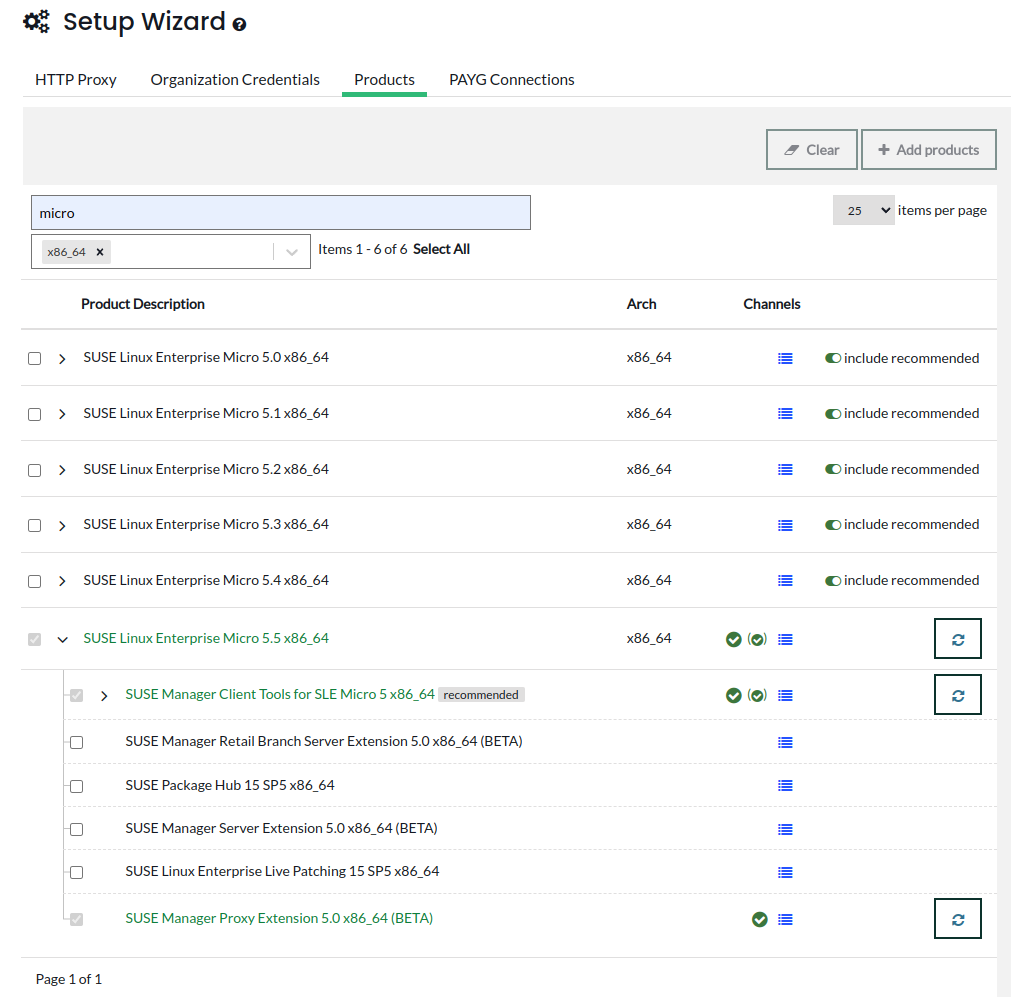Select Live Patching 15 SP5 checkbox

click(x=77, y=873)
